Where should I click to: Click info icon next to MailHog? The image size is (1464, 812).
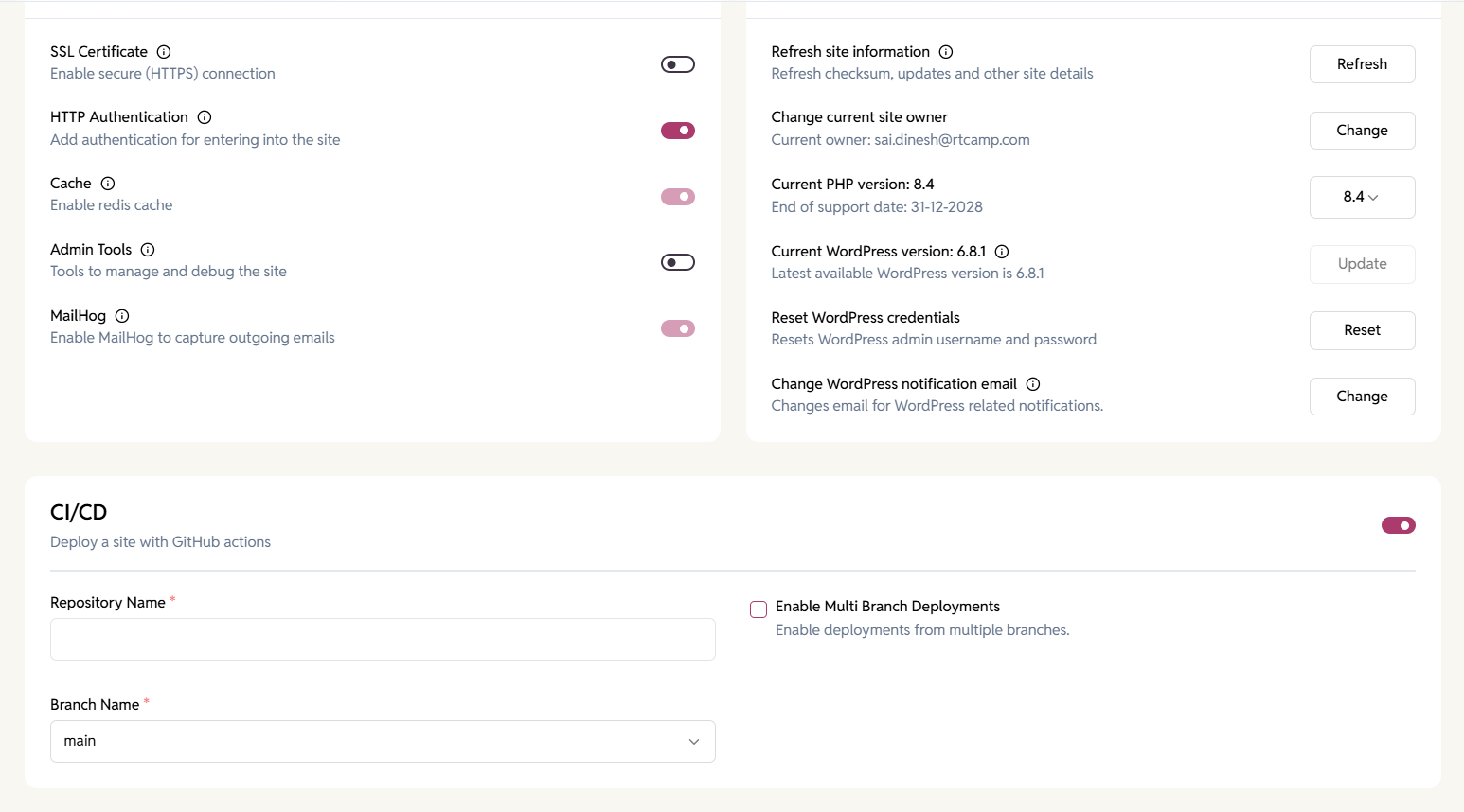pyautogui.click(x=122, y=316)
